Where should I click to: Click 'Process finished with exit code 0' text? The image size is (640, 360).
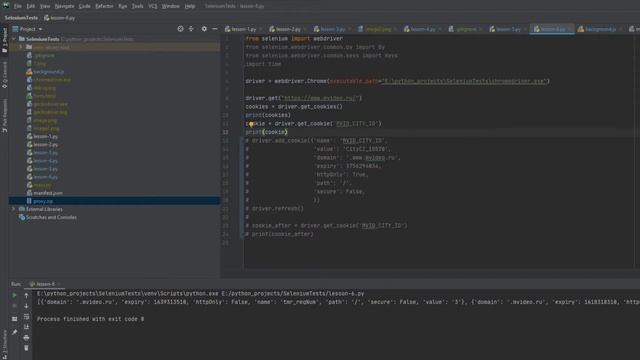point(90,319)
